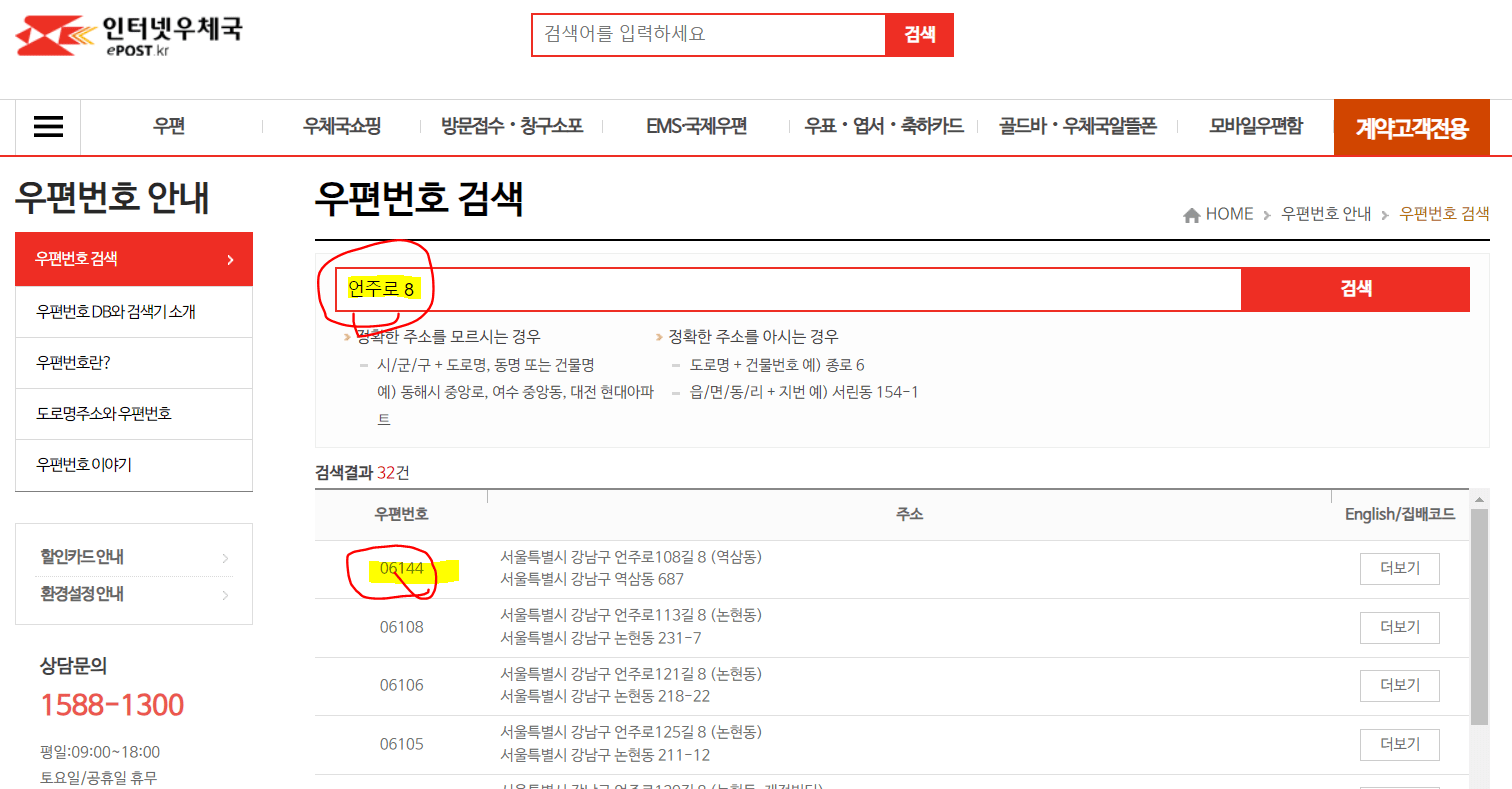Screen dimensions: 1512x789
Task: Open the hamburger menu
Action: pyautogui.click(x=47, y=127)
